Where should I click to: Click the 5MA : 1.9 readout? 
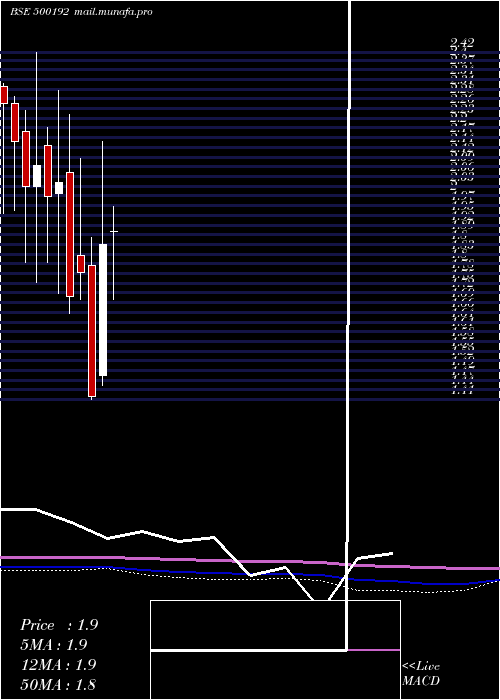pyautogui.click(x=54, y=645)
